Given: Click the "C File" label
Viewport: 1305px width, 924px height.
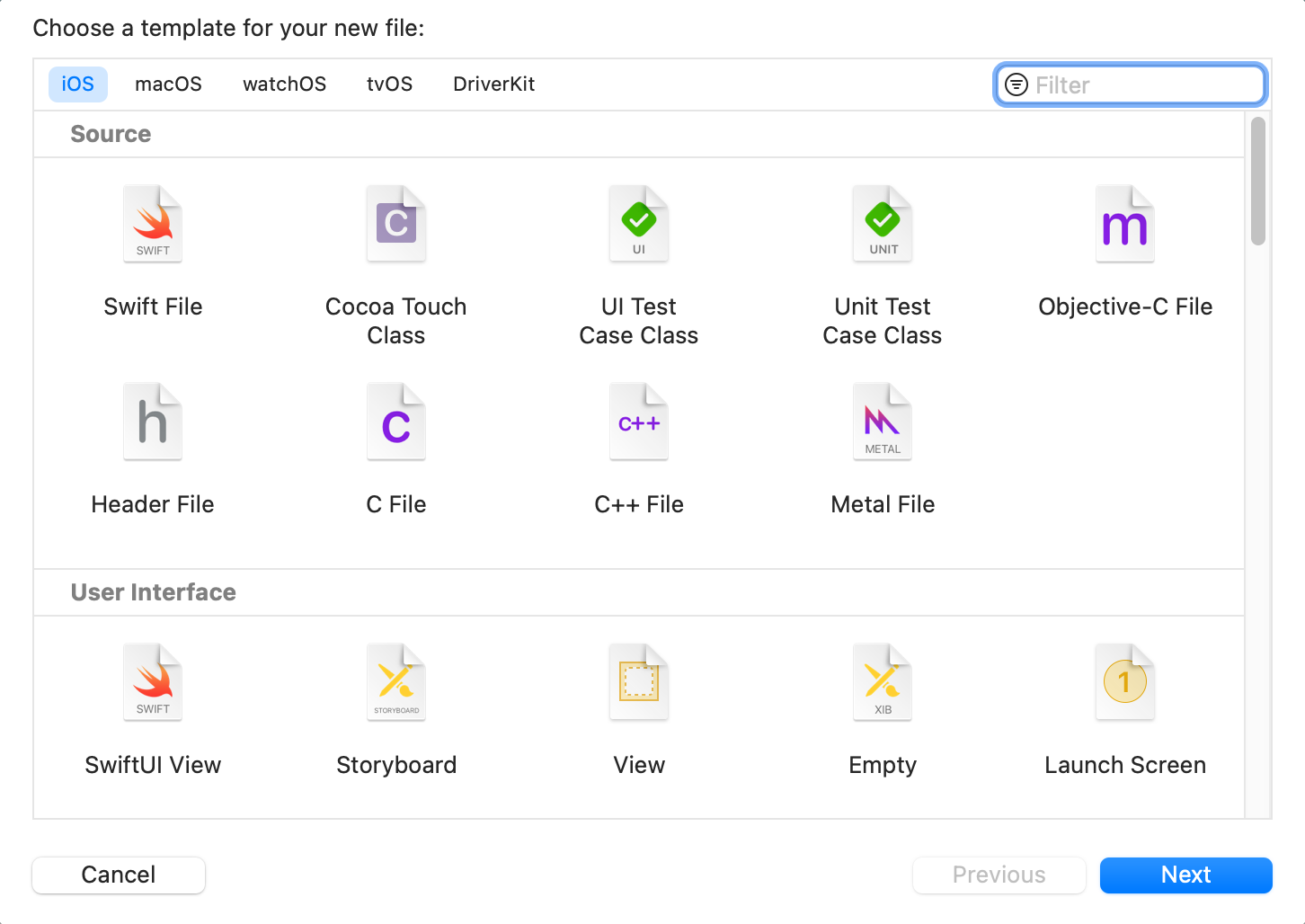Looking at the screenshot, I should [396, 504].
